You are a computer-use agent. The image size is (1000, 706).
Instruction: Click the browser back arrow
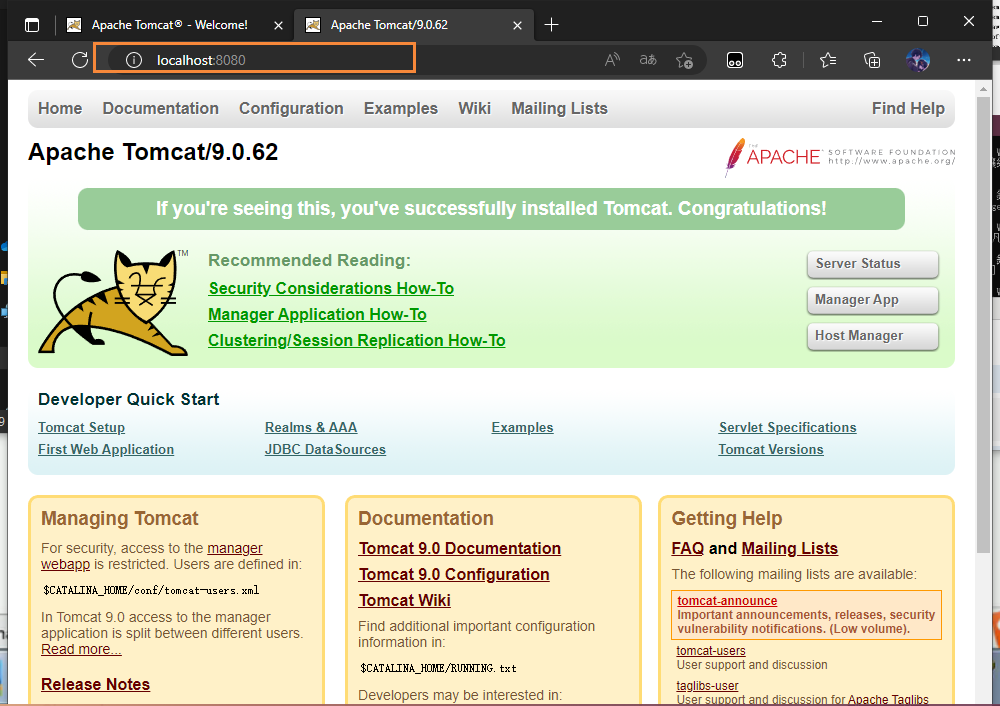click(x=36, y=60)
